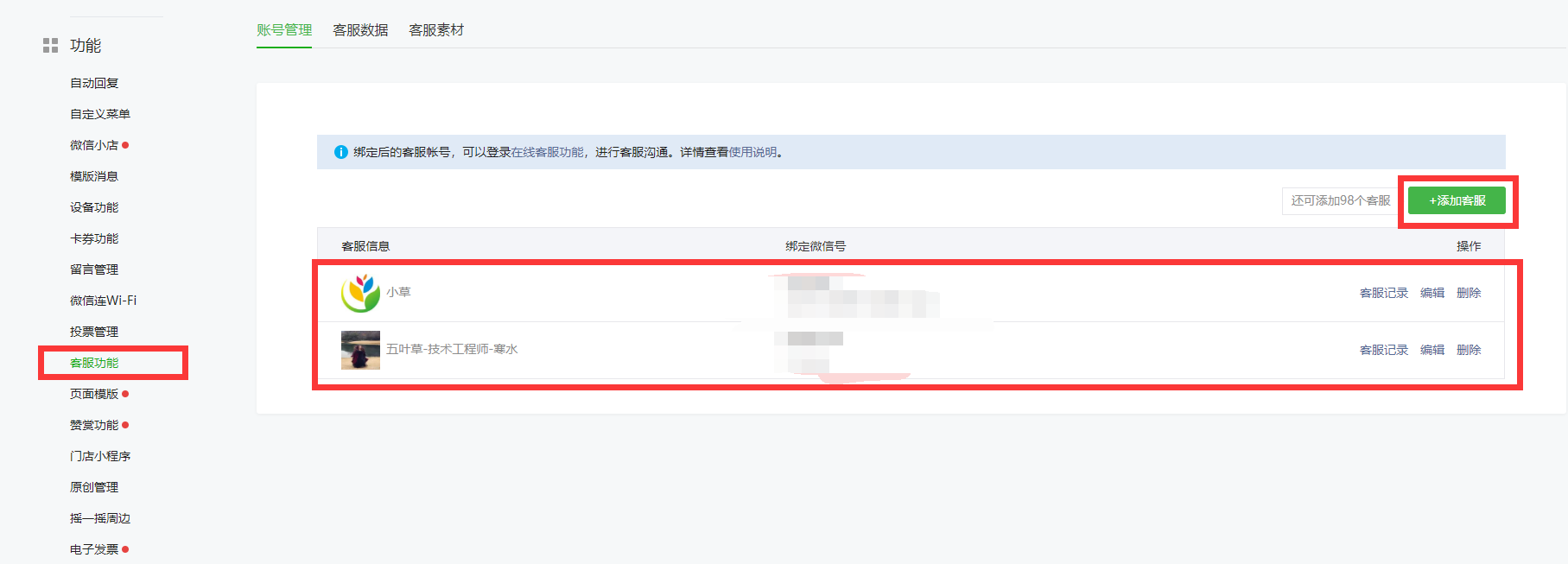This screenshot has height=564, width=1568.
Task: Click 编辑 for 小草 account
Action: (1432, 293)
